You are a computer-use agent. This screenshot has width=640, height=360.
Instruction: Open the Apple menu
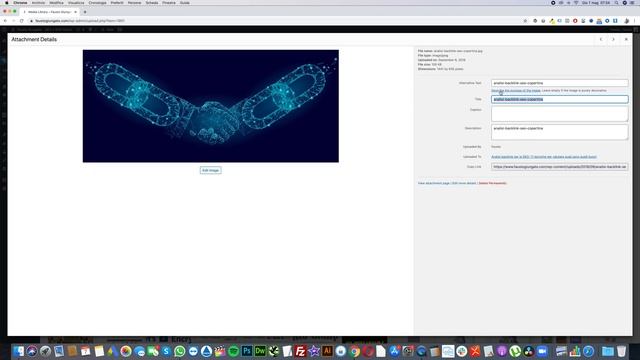[7, 3]
